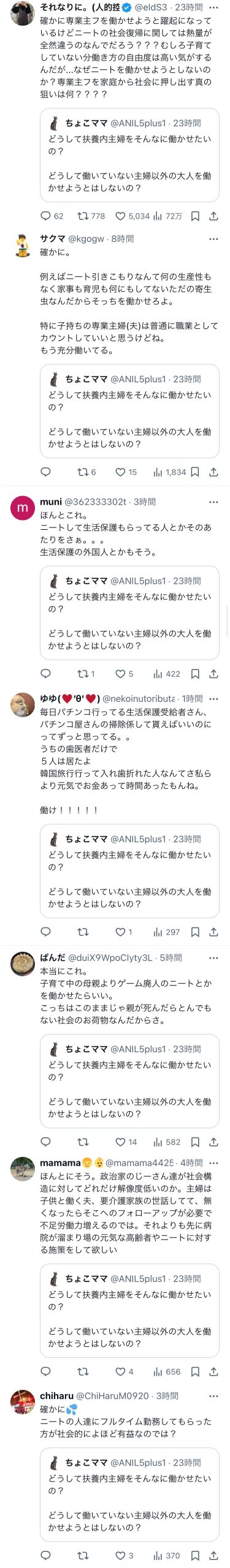This screenshot has width=230, height=1568.
Task: Repost chiharu's post
Action: click(83, 1555)
